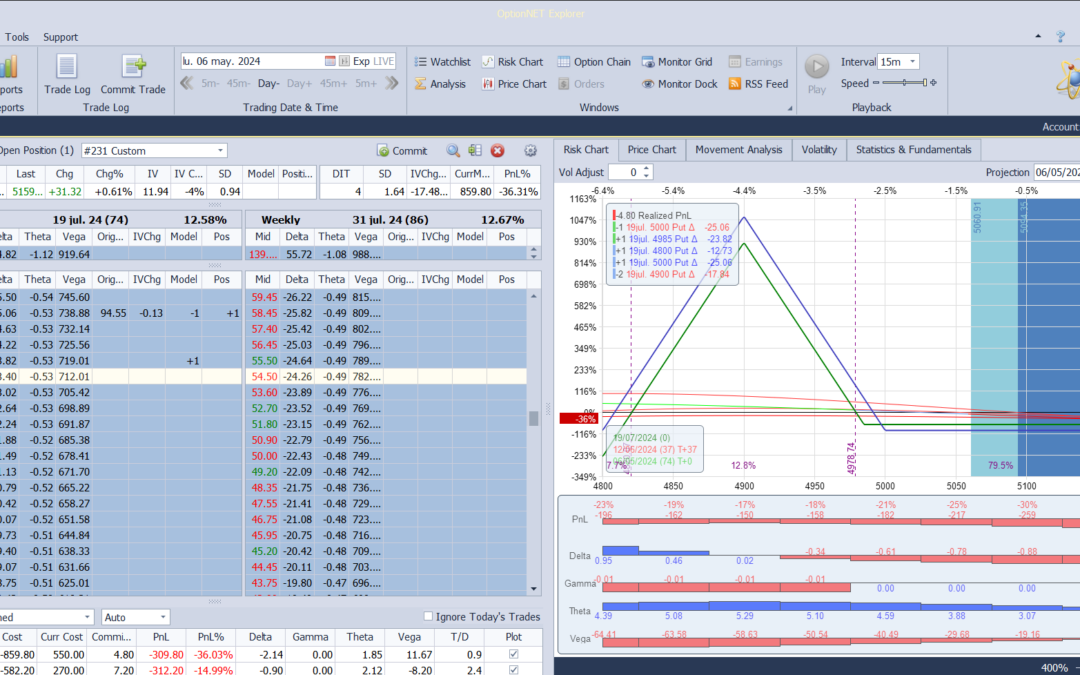This screenshot has width=1080, height=675.
Task: Click the LIVE label in date box
Action: tap(383, 61)
